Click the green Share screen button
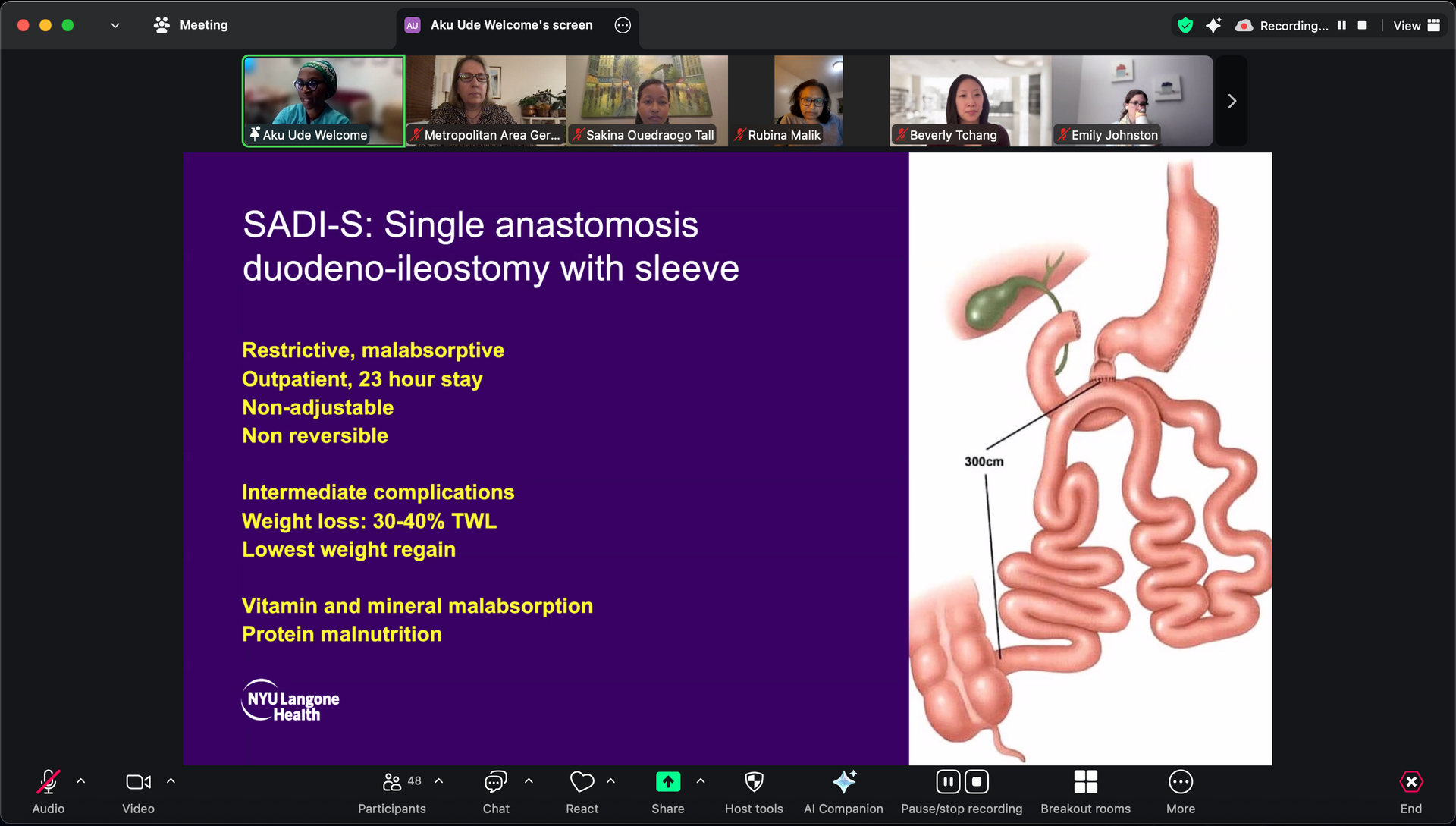 [667, 782]
